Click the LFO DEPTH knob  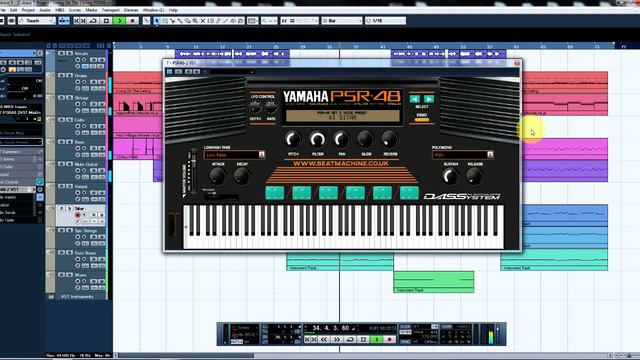255,108
